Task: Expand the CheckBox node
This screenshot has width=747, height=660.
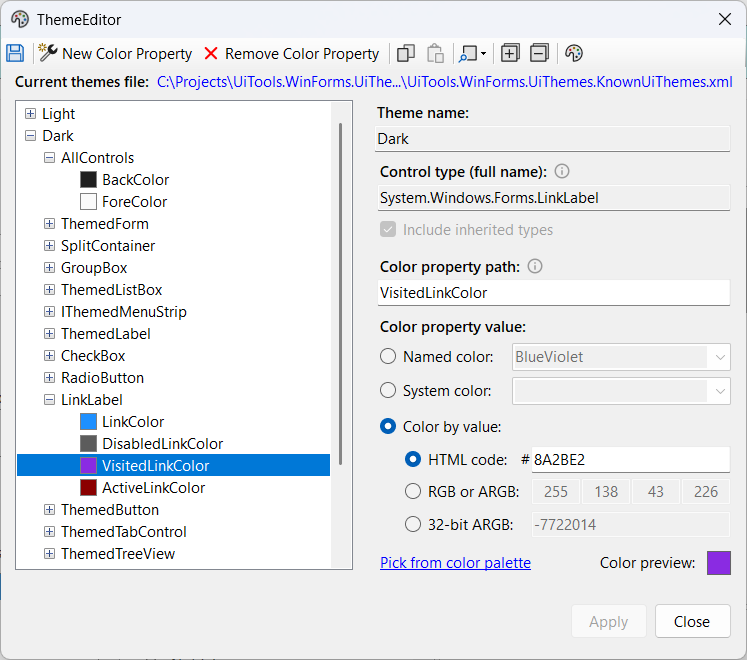Action: pos(49,355)
